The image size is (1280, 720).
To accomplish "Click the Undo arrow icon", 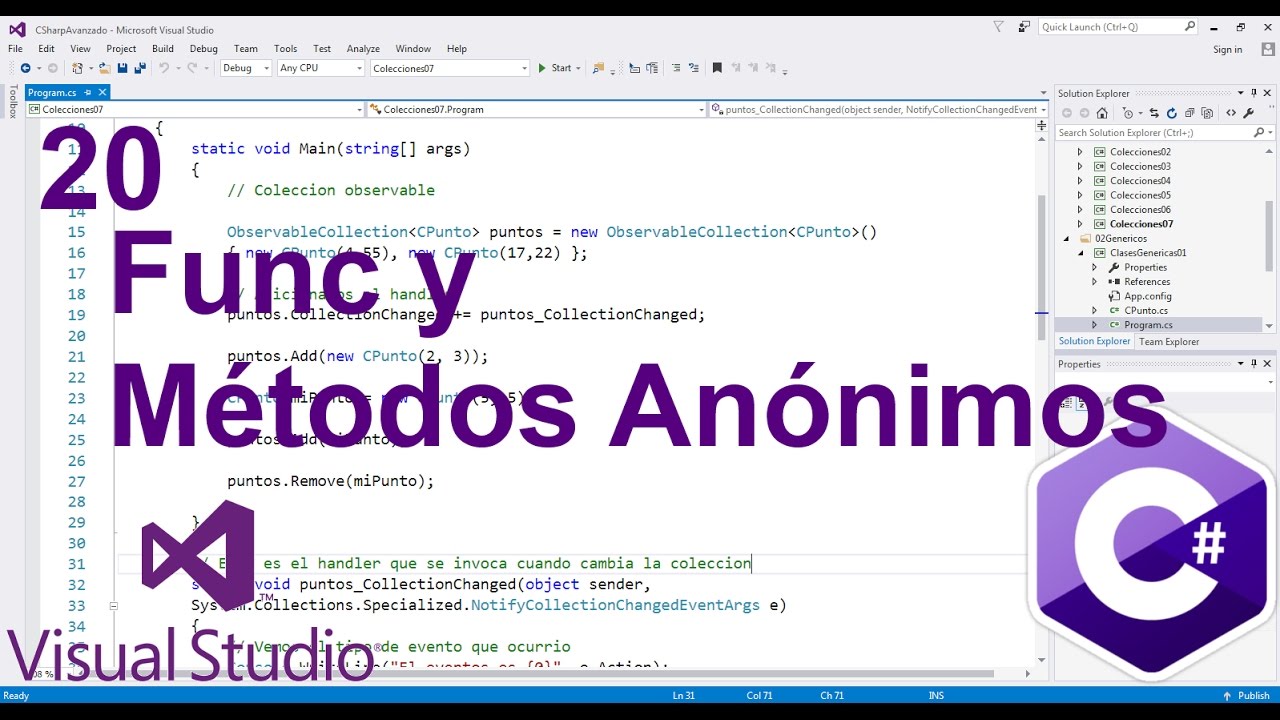I will [164, 68].
